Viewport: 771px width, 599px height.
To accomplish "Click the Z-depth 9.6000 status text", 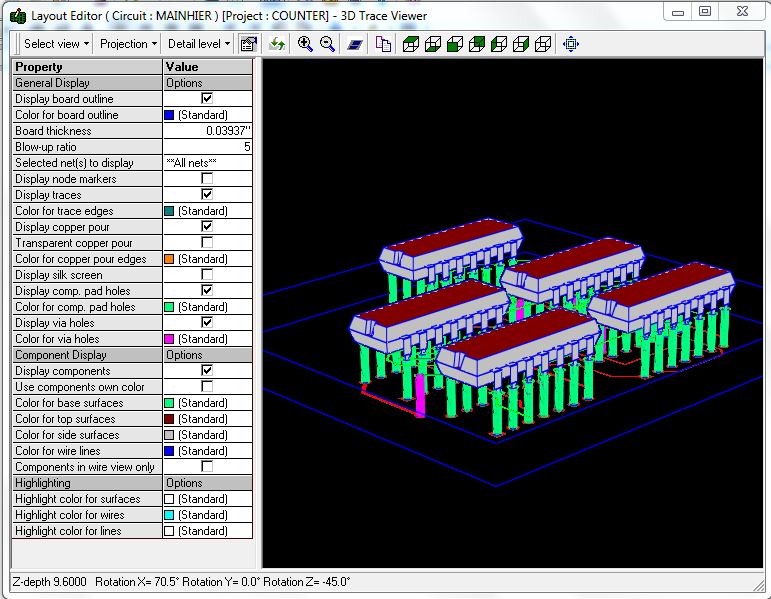I will pyautogui.click(x=49, y=582).
